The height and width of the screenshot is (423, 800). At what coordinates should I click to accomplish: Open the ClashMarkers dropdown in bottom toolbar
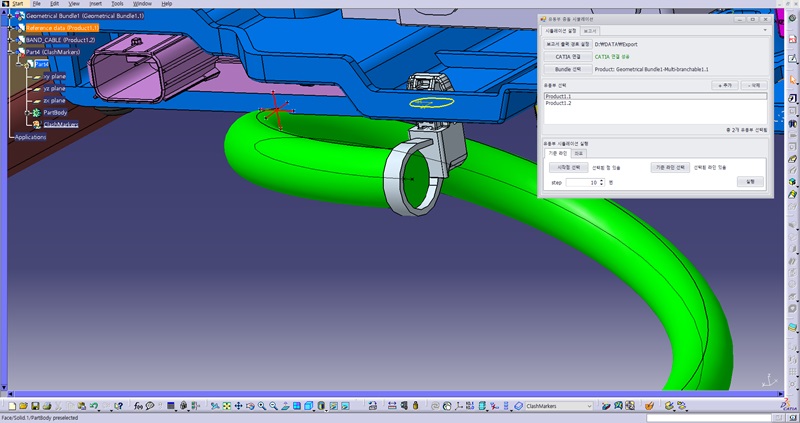tap(589, 406)
